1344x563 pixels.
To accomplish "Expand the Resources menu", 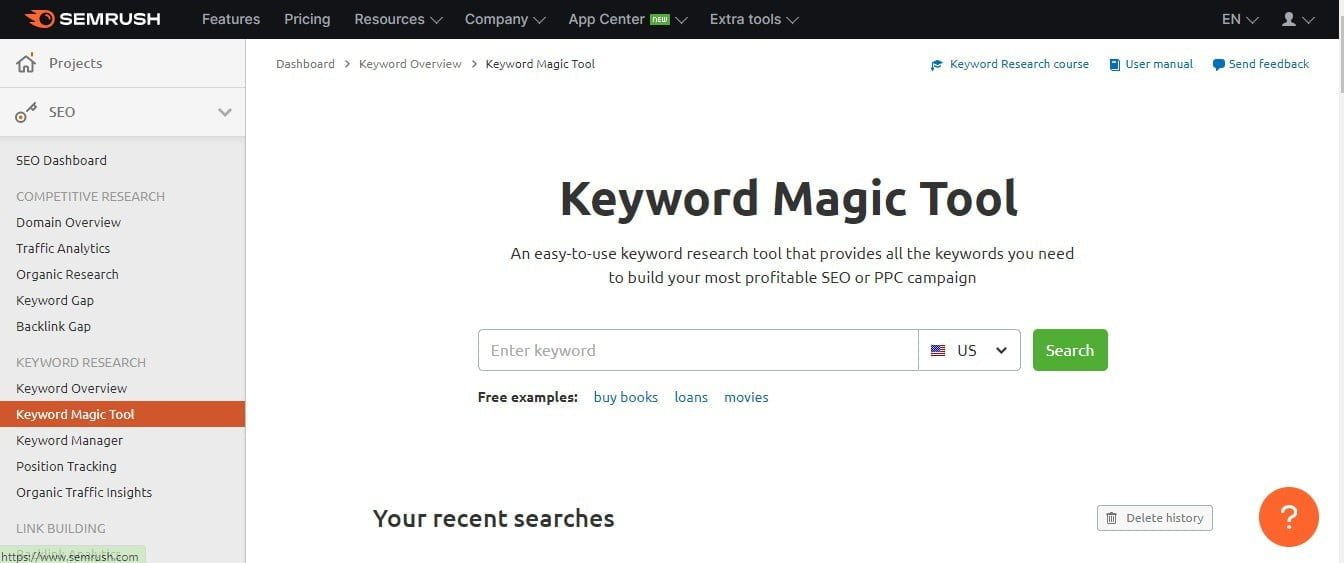I will click(397, 19).
